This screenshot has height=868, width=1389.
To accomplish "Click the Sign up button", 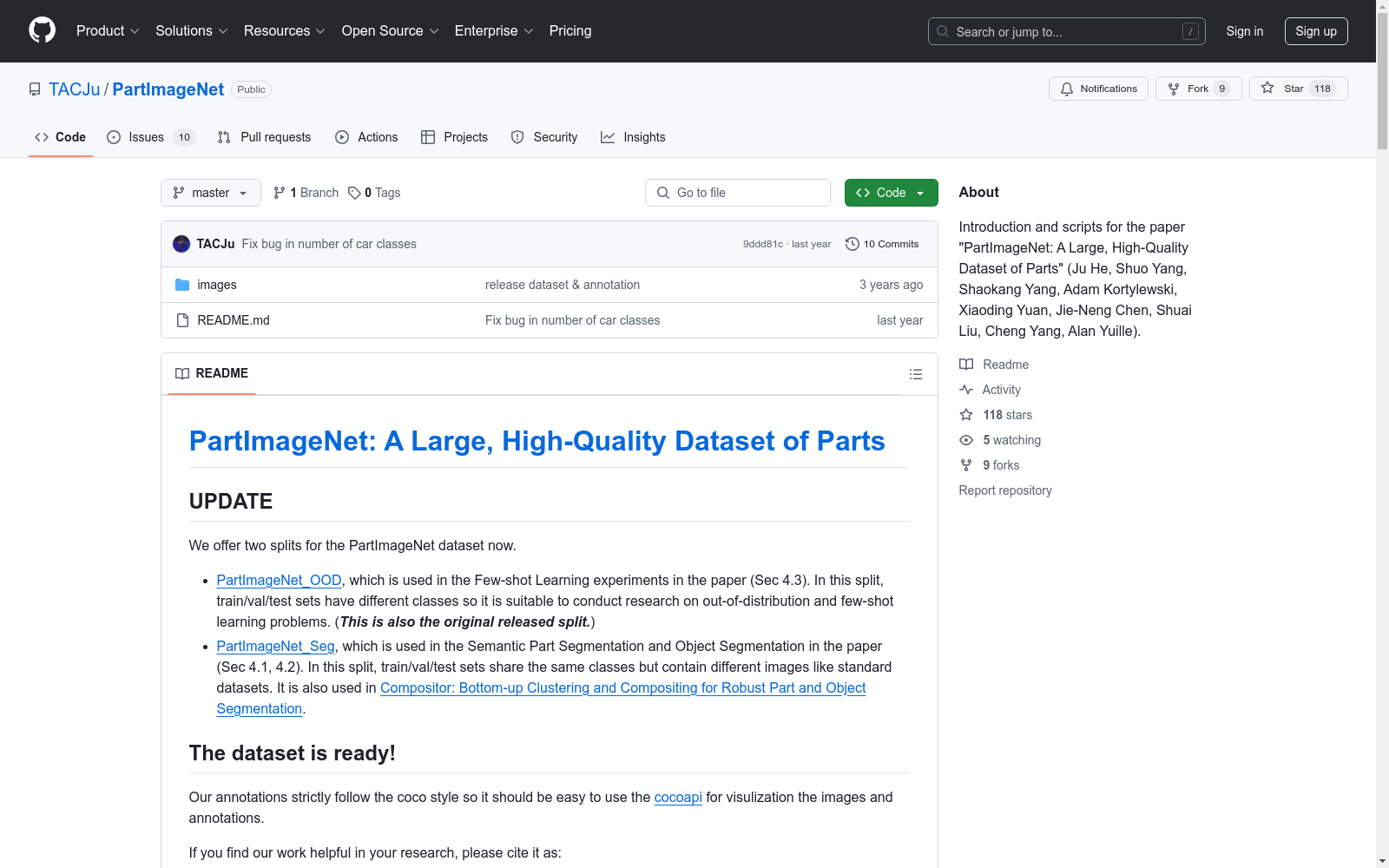I will pyautogui.click(x=1316, y=31).
